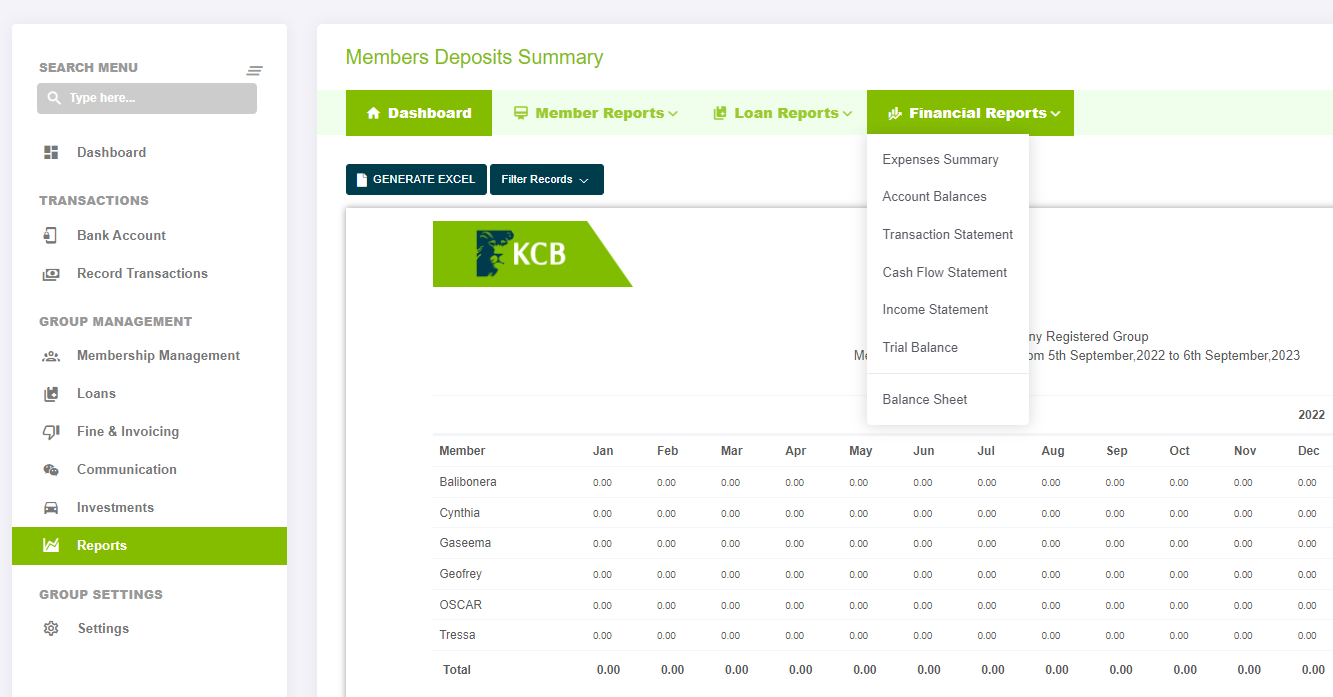Click the OSCAR member row name

[x=460, y=605]
